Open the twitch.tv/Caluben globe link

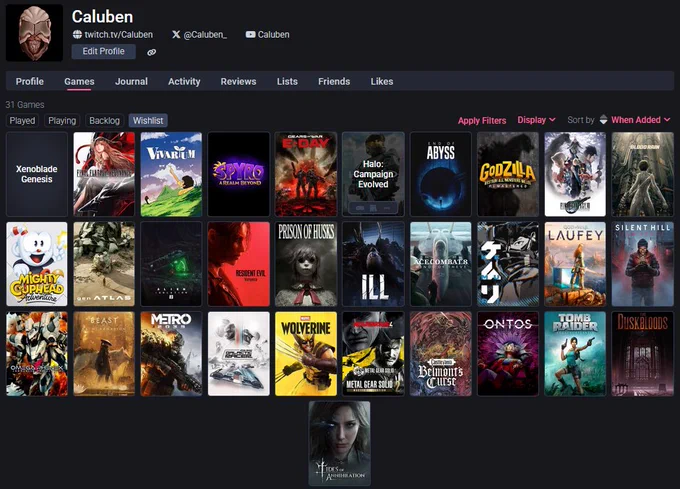coord(113,35)
